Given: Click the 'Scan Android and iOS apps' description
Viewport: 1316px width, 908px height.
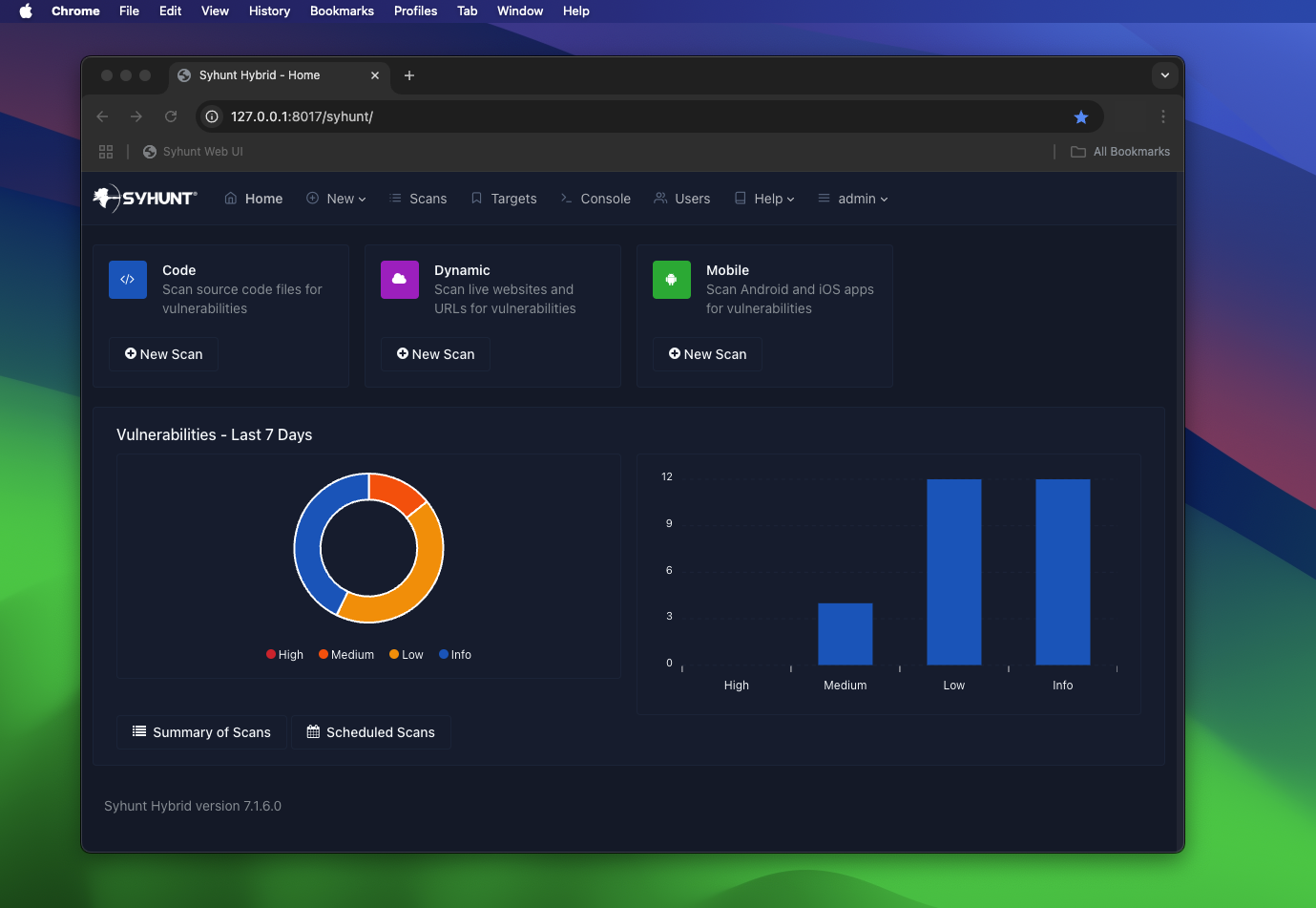Looking at the screenshot, I should (790, 299).
